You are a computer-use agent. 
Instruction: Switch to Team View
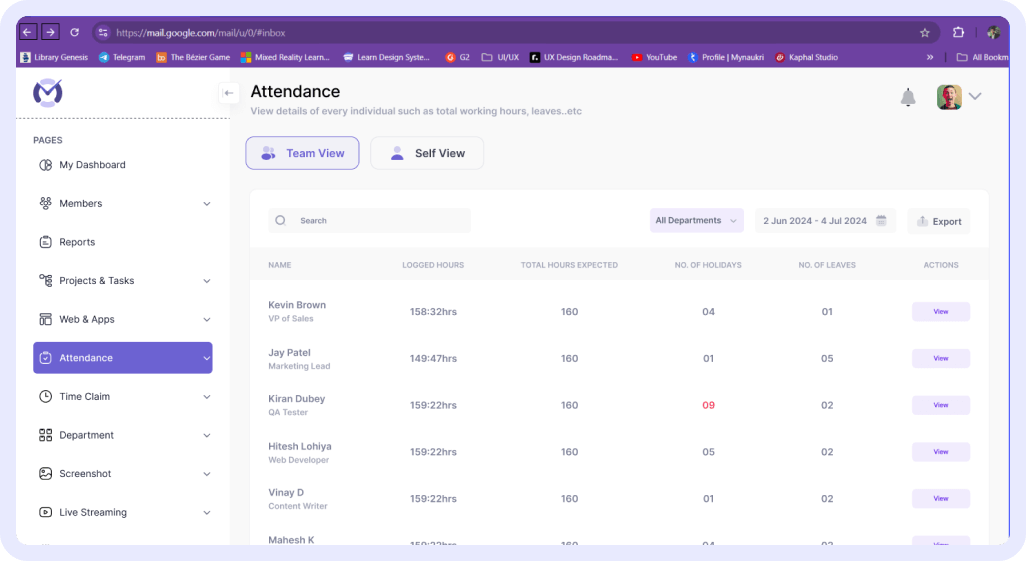pyautogui.click(x=302, y=153)
